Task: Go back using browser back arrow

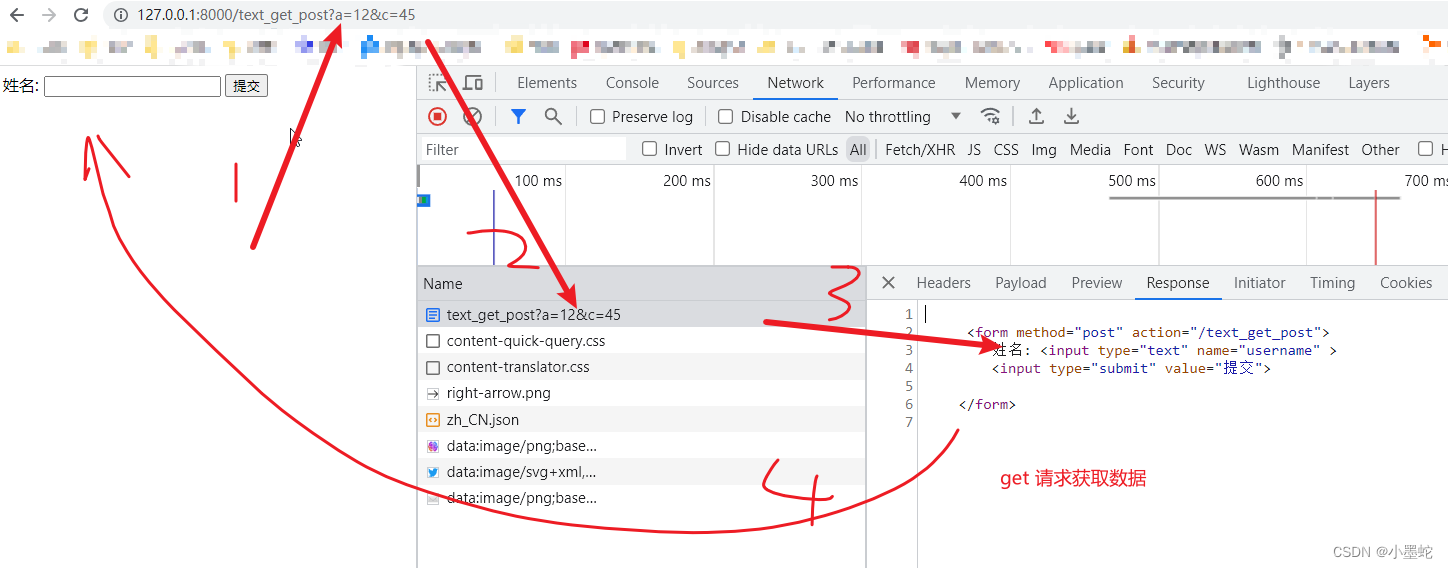Action: (17, 15)
